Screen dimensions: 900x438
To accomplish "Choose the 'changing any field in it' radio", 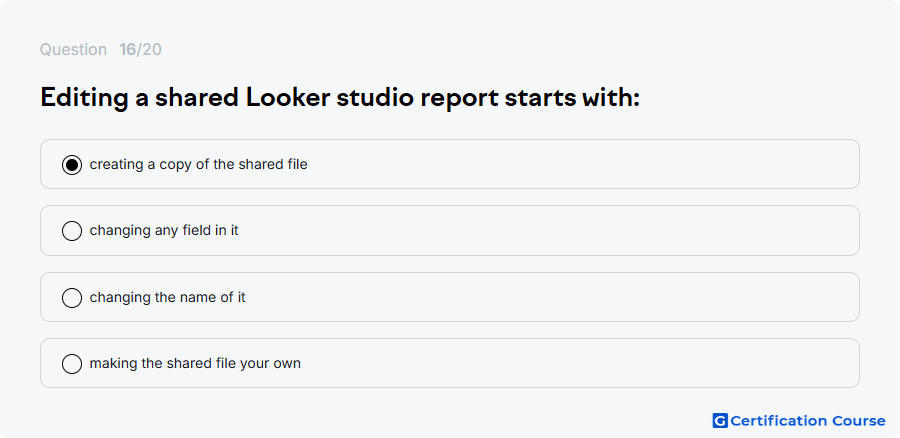I will tap(72, 231).
